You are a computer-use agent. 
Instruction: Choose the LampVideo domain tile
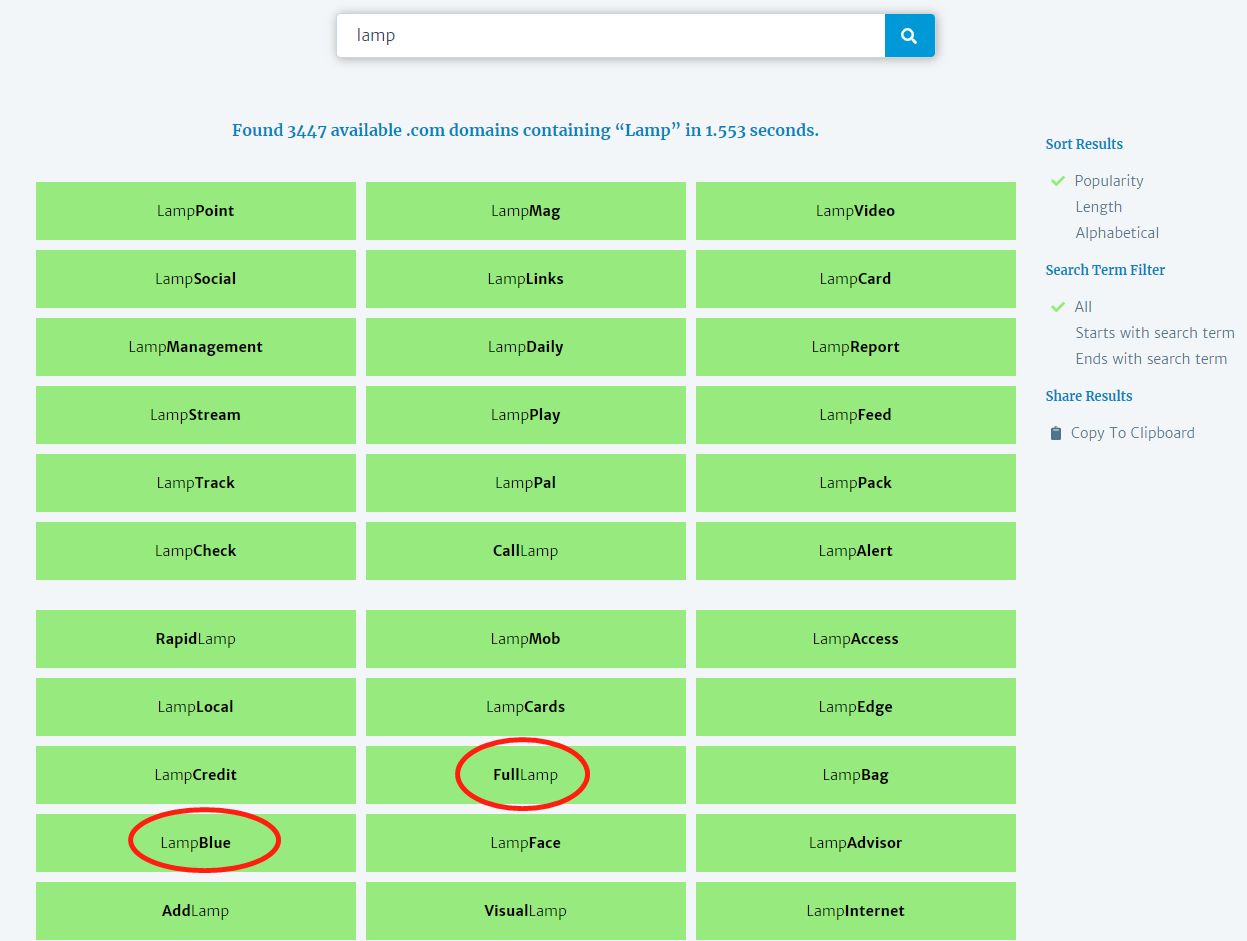pyautogui.click(x=855, y=211)
